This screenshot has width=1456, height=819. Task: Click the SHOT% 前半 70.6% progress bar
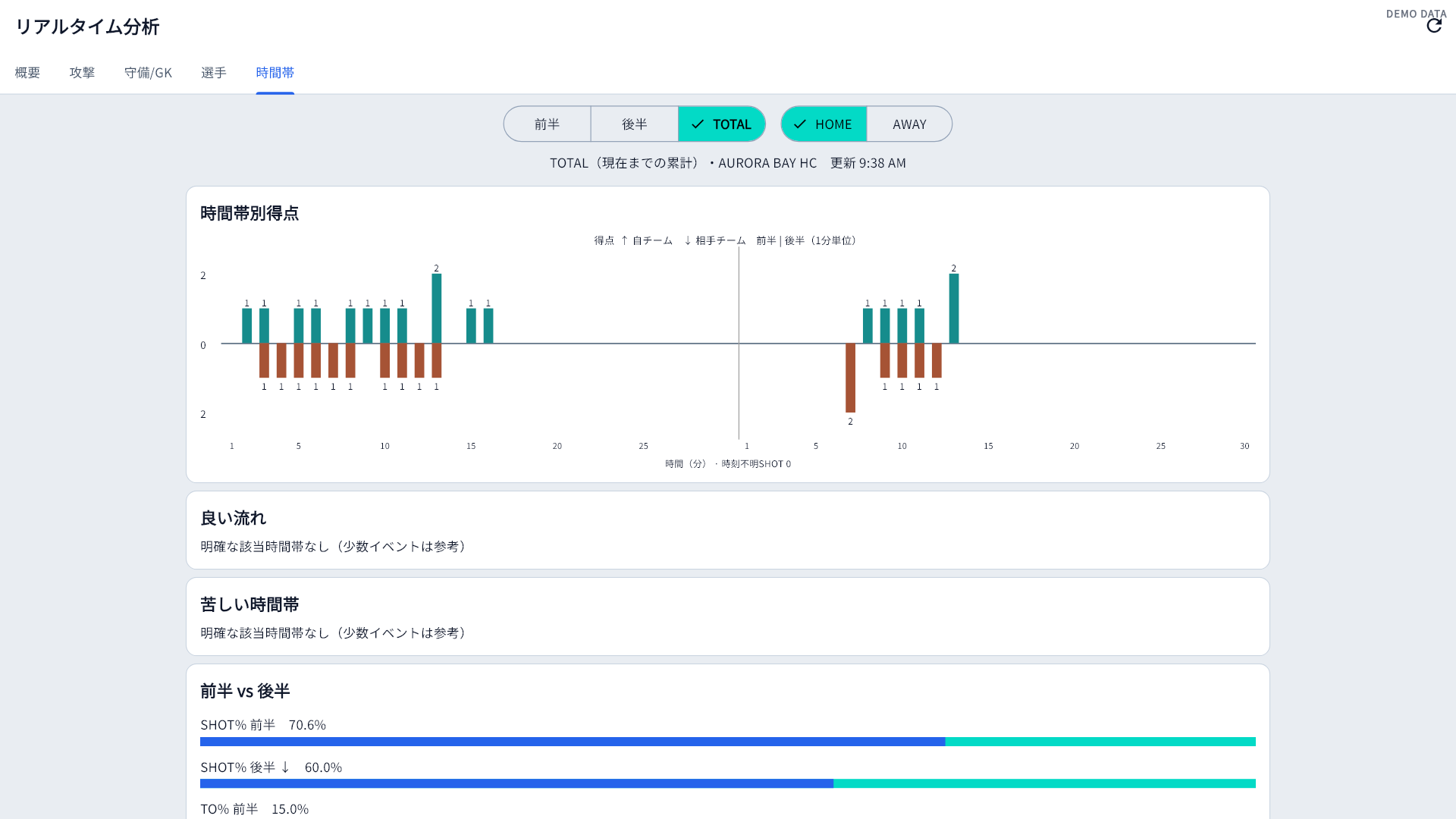coord(728,742)
